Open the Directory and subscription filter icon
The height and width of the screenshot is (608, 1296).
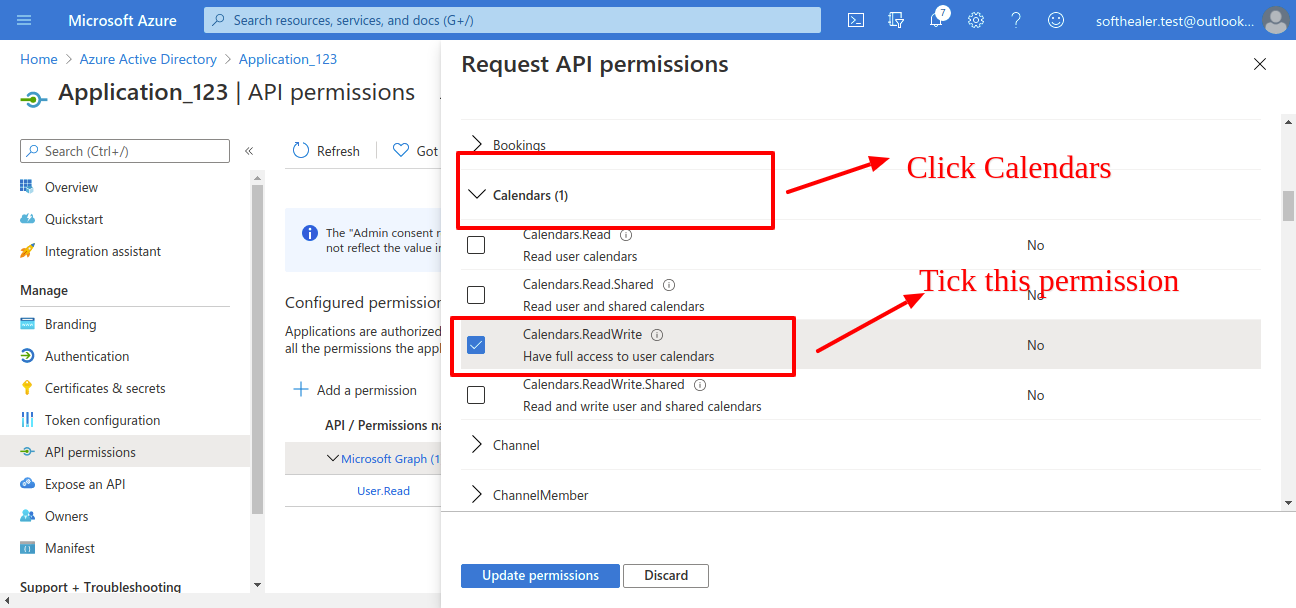[x=896, y=20]
